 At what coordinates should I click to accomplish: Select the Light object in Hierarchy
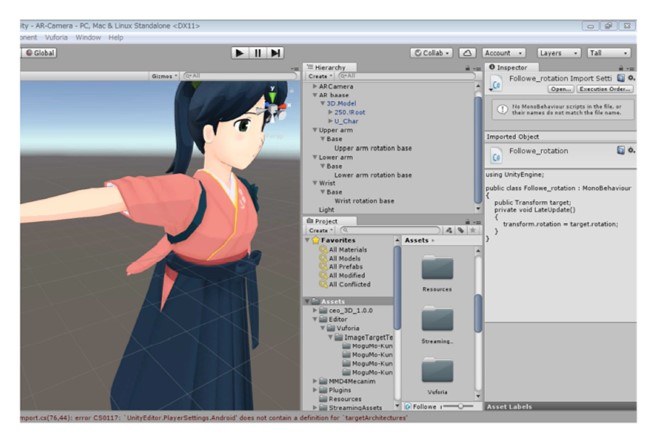(326, 210)
